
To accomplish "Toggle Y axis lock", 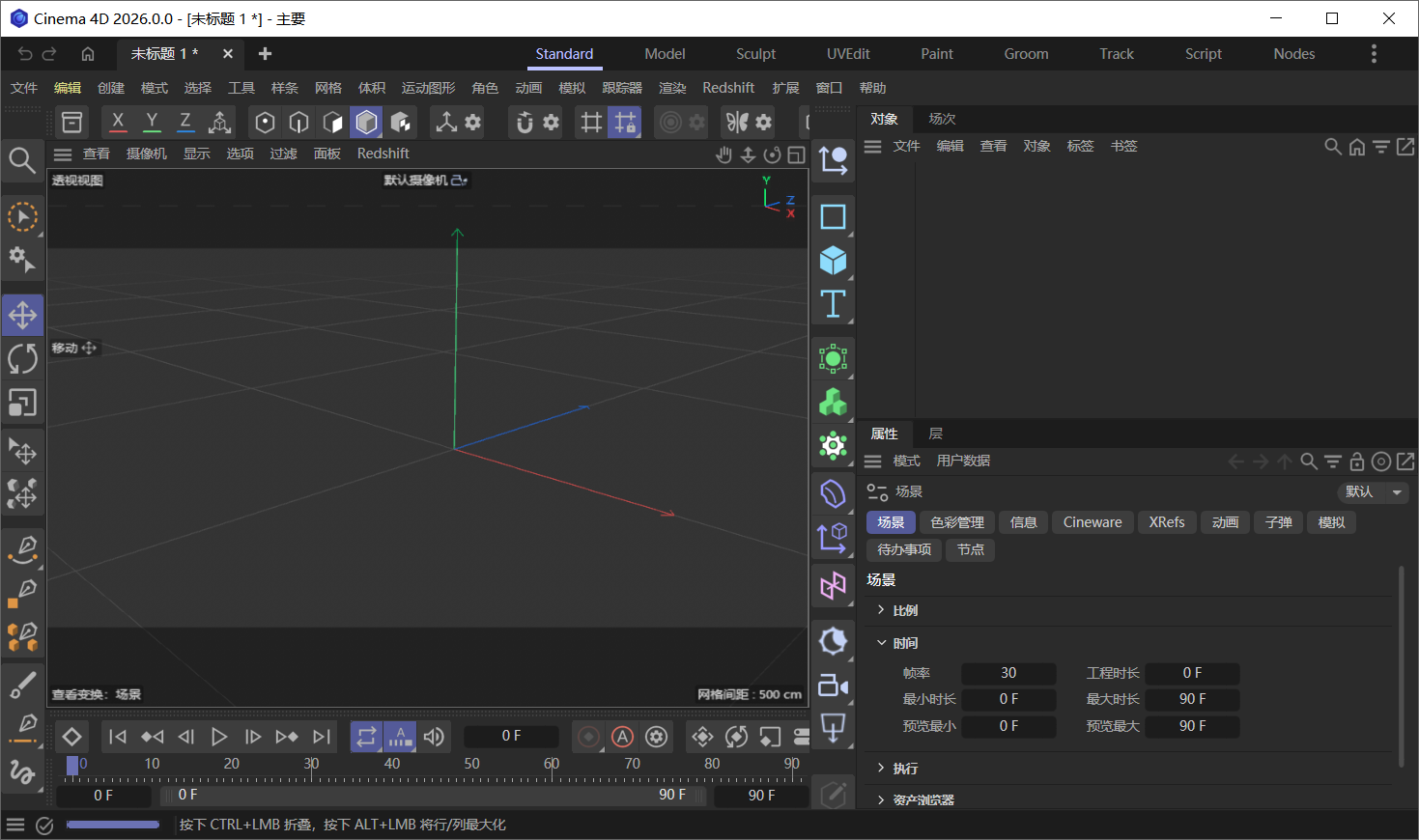I will coord(152,122).
